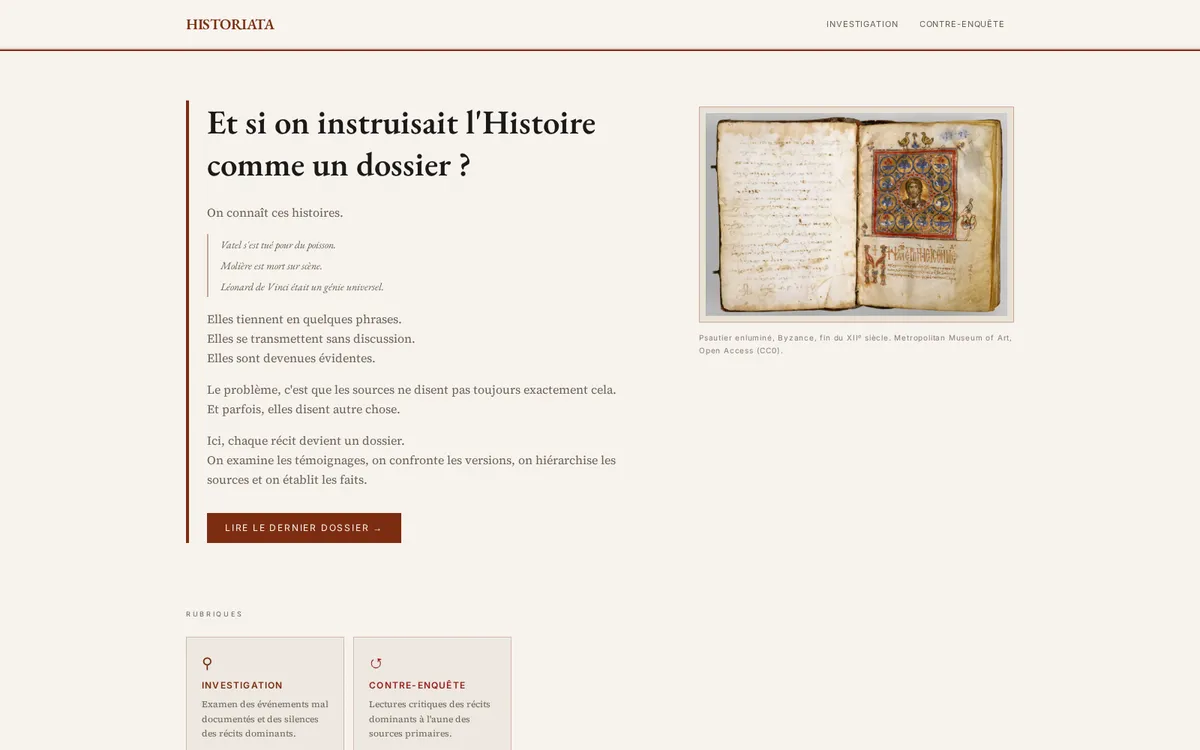Screen dimensions: 1200x750
Task: Click the sentence starting 'Le problème, c'est que'
Action: (x=411, y=389)
